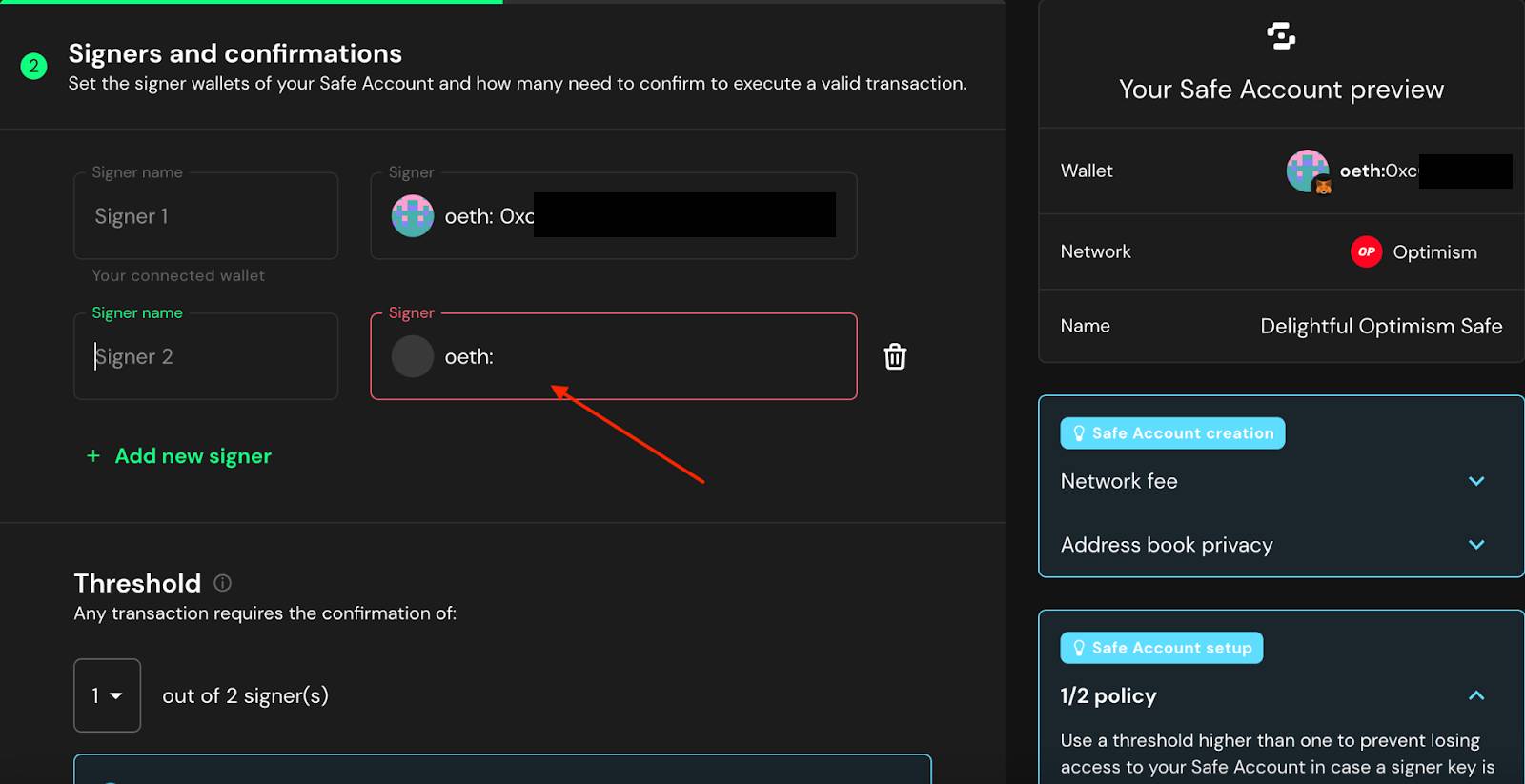The height and width of the screenshot is (784, 1525).
Task: Click the wallet avatar in the preview panel
Action: click(1308, 171)
